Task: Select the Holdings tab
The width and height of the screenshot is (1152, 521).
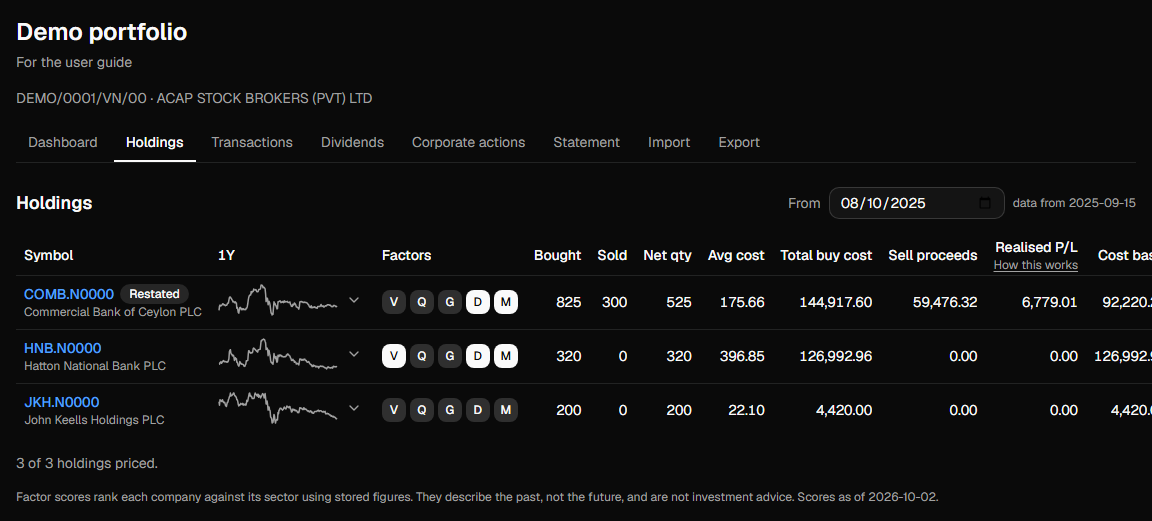Action: pyautogui.click(x=154, y=143)
